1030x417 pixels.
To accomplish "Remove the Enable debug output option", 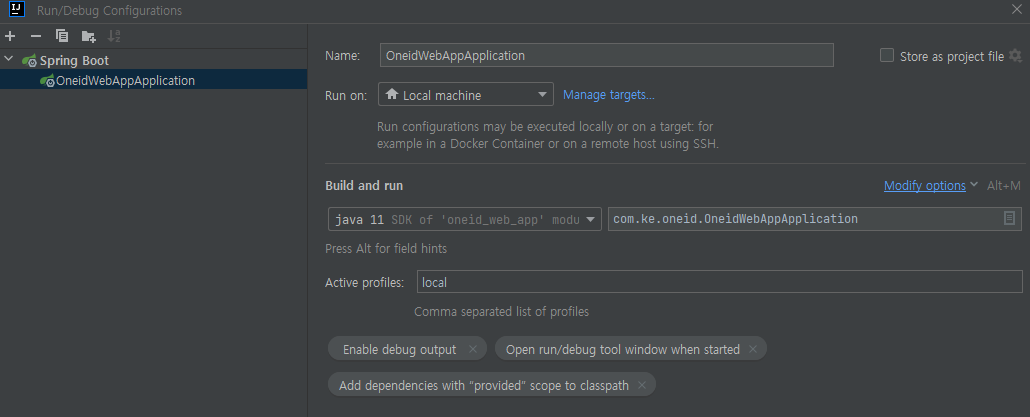I will (472, 349).
